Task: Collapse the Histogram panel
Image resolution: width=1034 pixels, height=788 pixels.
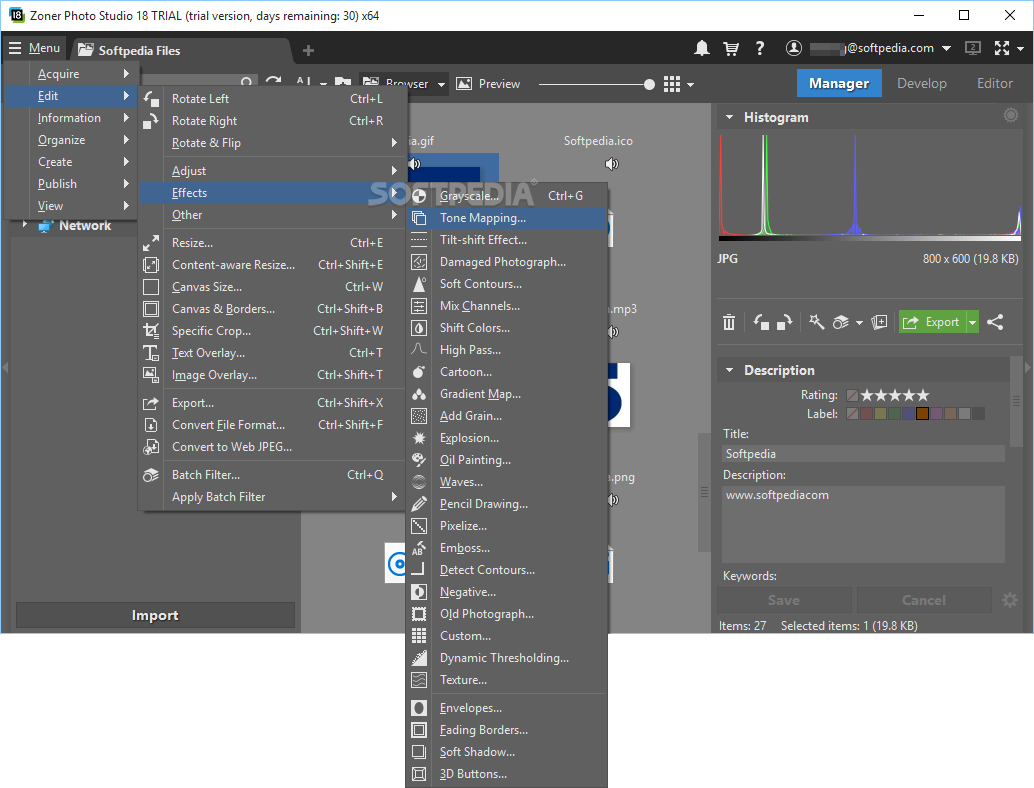Action: pyautogui.click(x=729, y=117)
